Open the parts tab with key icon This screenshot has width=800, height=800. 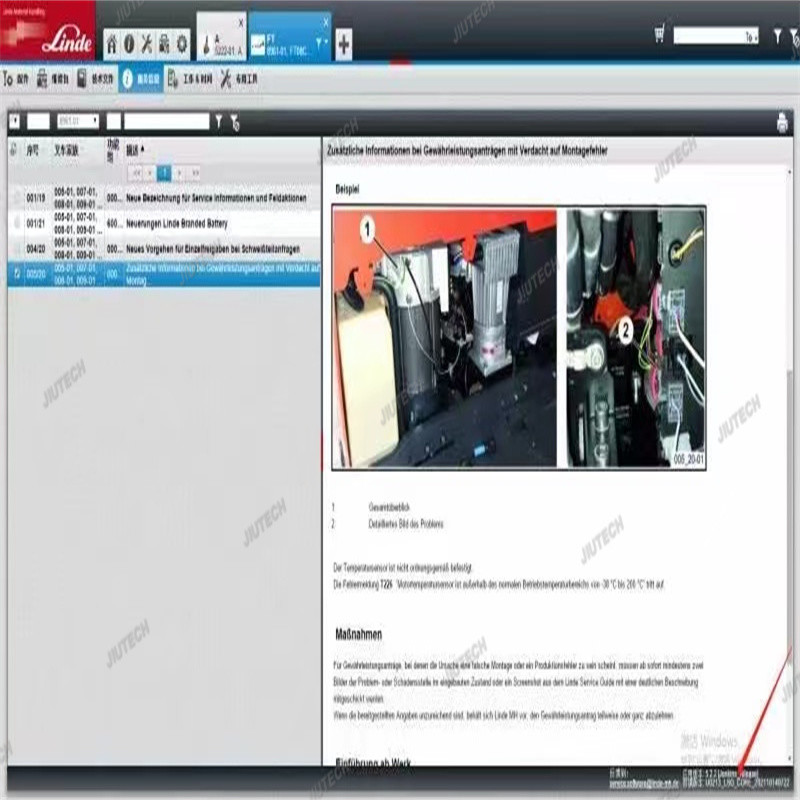(x=15, y=79)
